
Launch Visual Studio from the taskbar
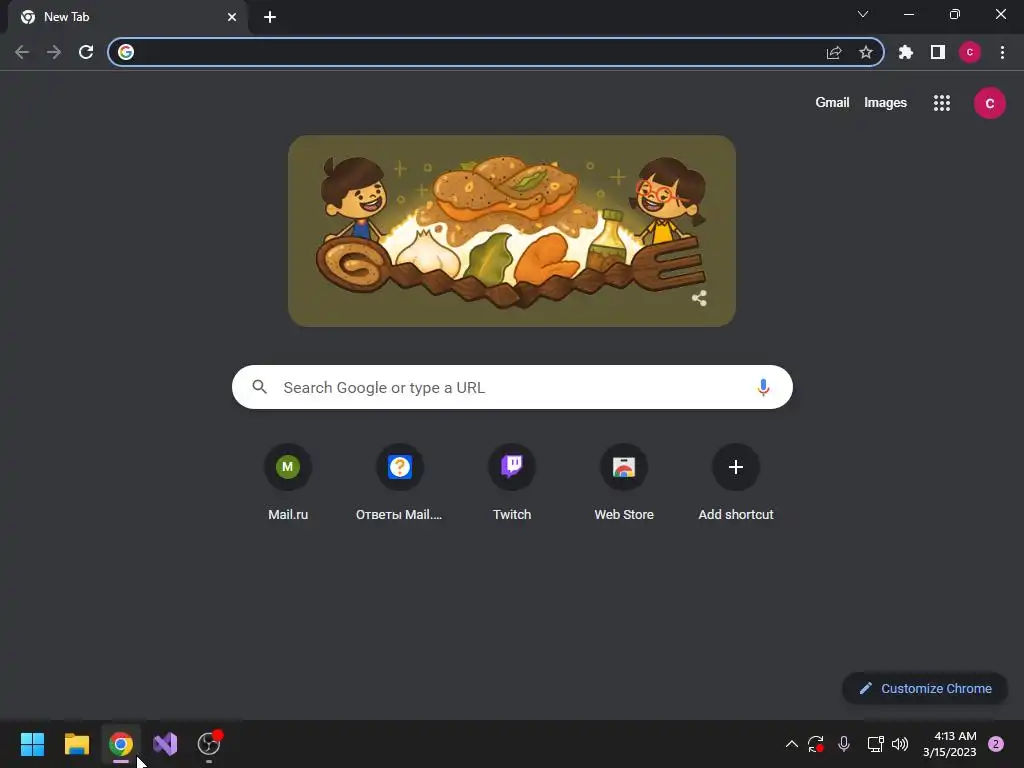[165, 744]
